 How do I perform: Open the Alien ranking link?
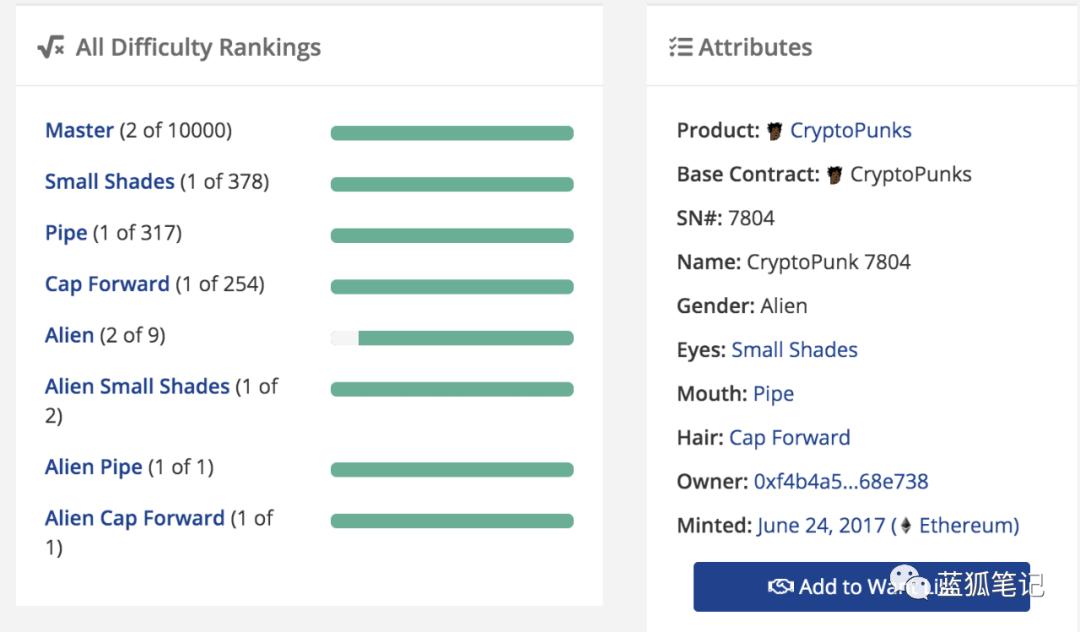69,335
